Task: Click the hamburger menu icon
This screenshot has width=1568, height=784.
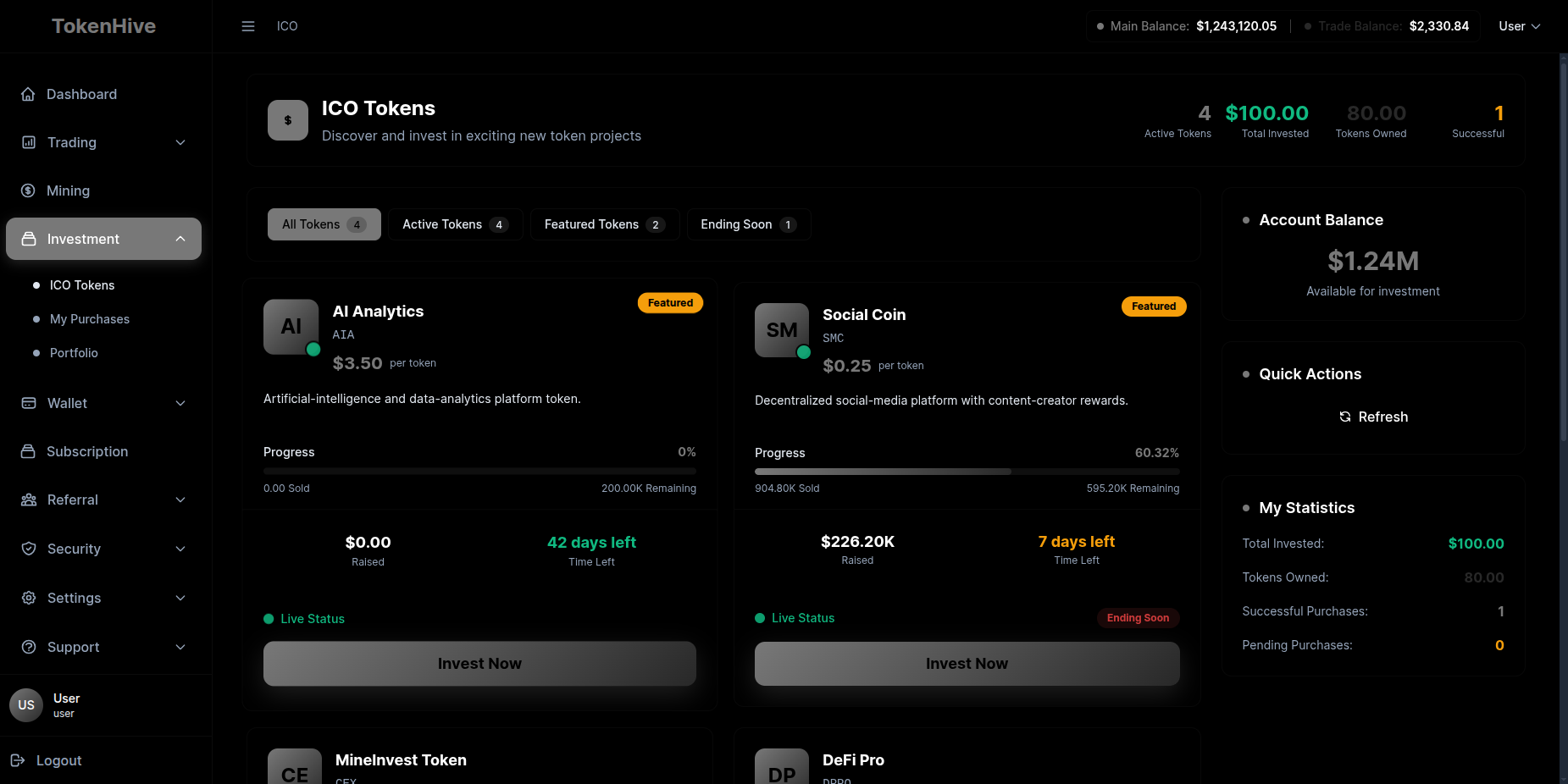Action: pos(248,26)
